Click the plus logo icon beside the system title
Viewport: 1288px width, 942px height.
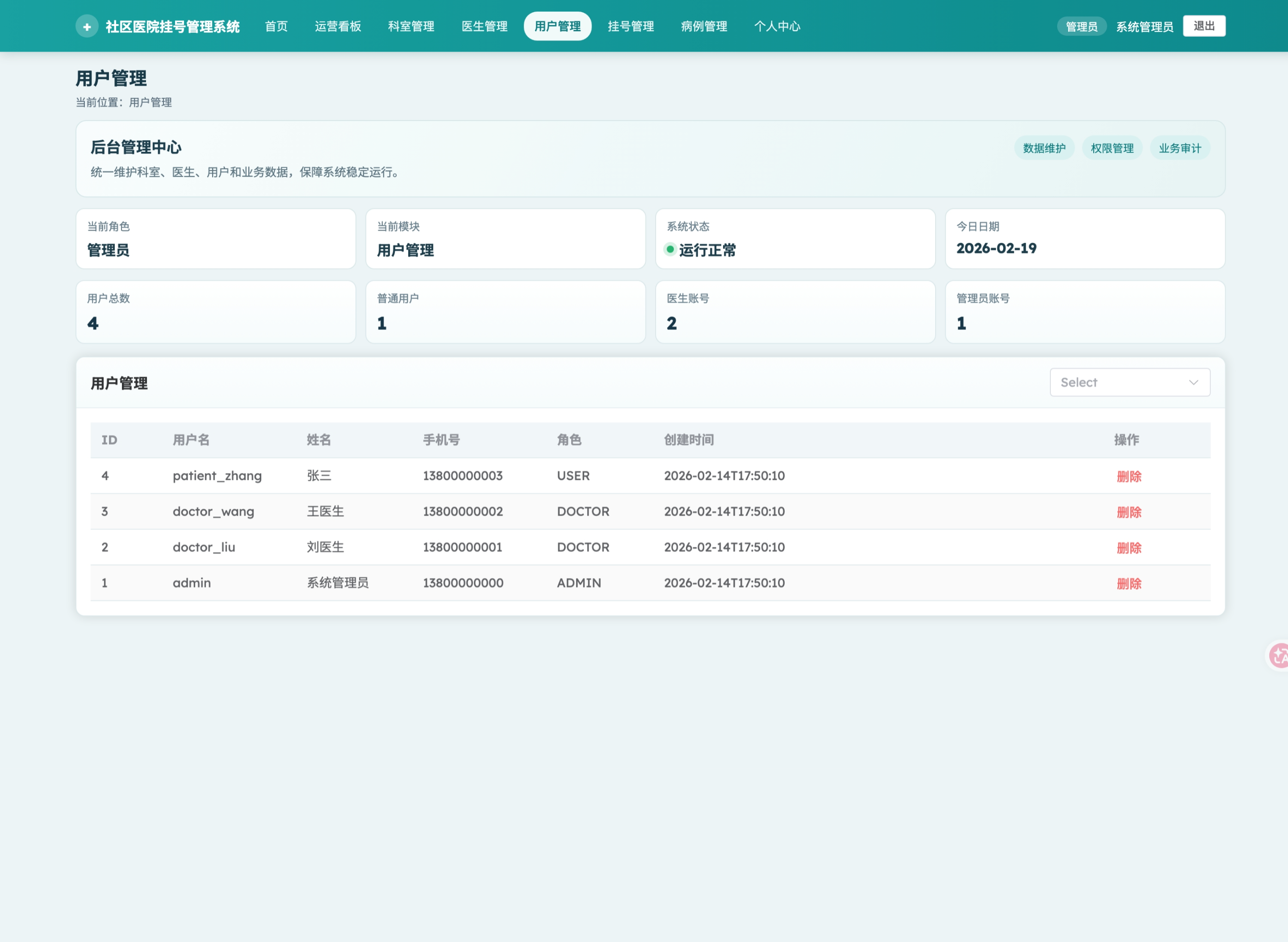click(87, 26)
